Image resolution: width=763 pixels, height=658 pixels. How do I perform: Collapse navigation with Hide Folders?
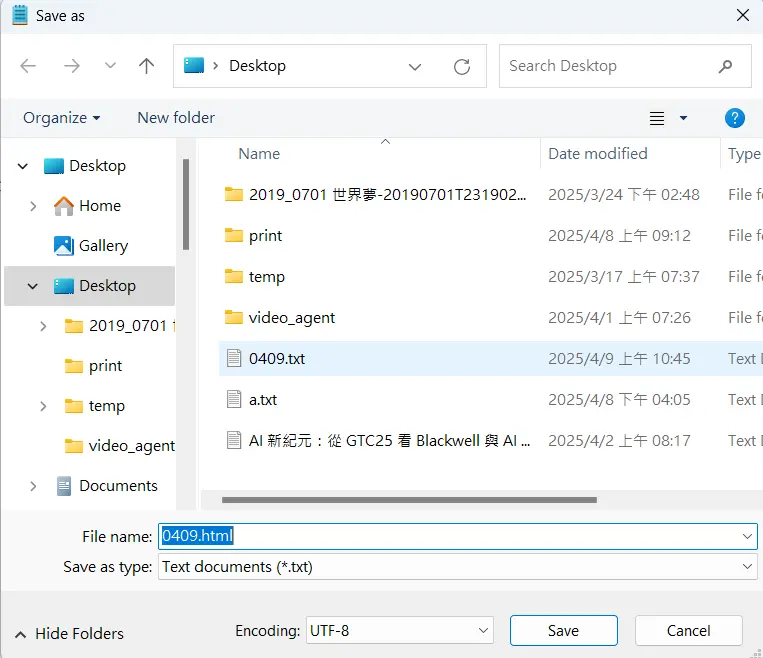tap(69, 633)
